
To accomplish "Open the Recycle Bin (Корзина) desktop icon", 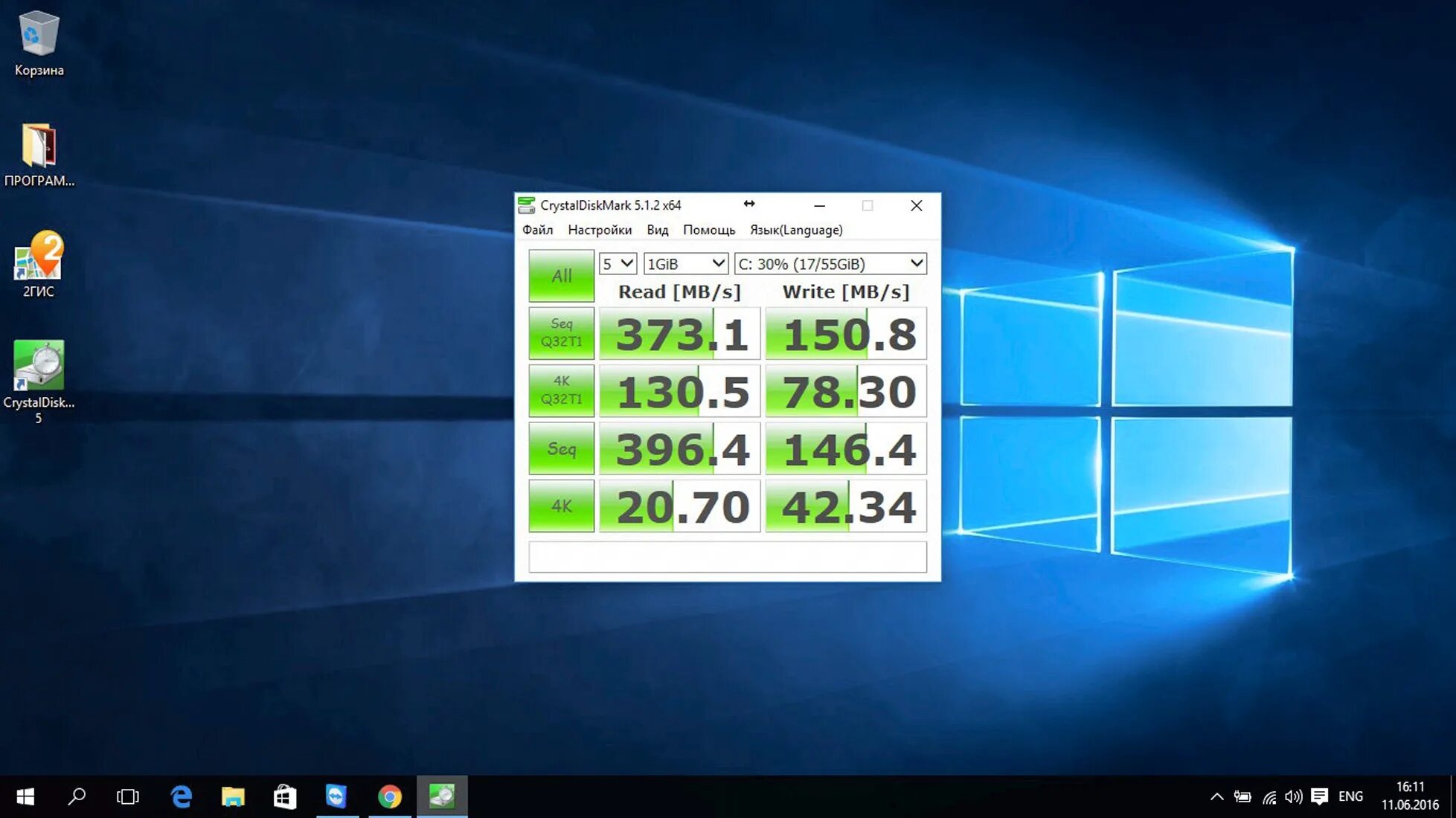I will click(x=38, y=35).
